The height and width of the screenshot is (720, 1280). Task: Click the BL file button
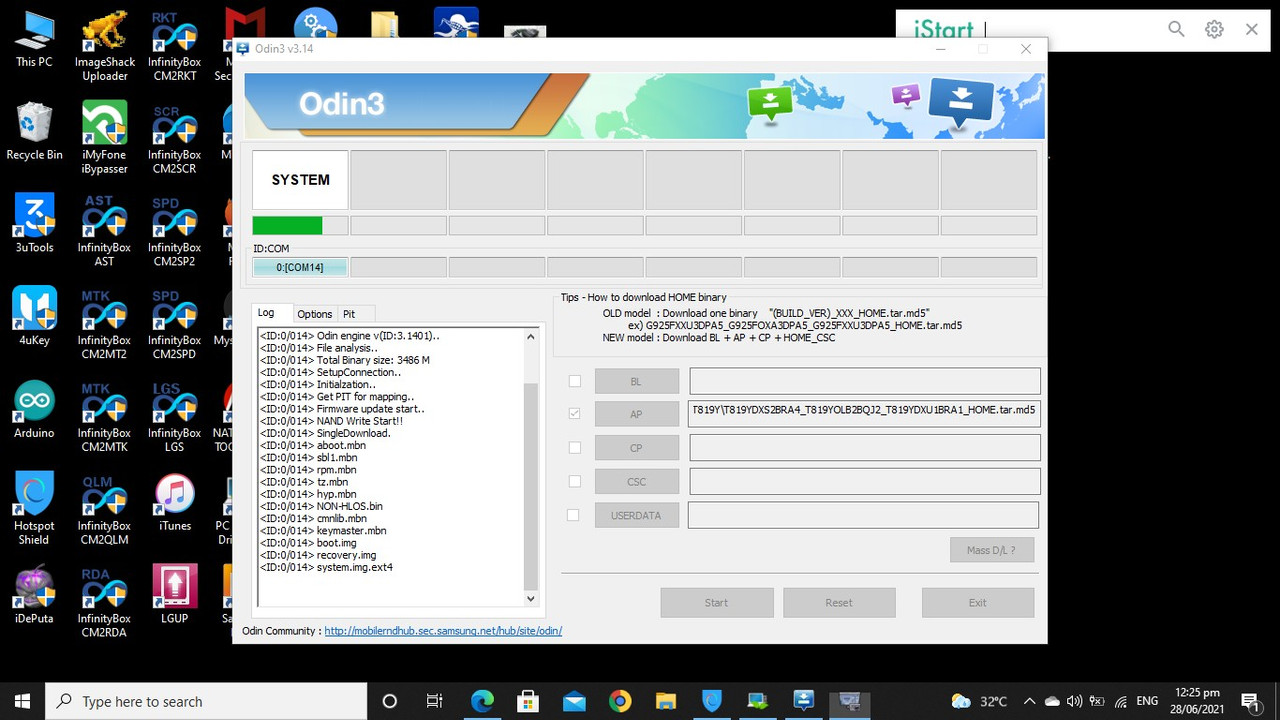[637, 381]
